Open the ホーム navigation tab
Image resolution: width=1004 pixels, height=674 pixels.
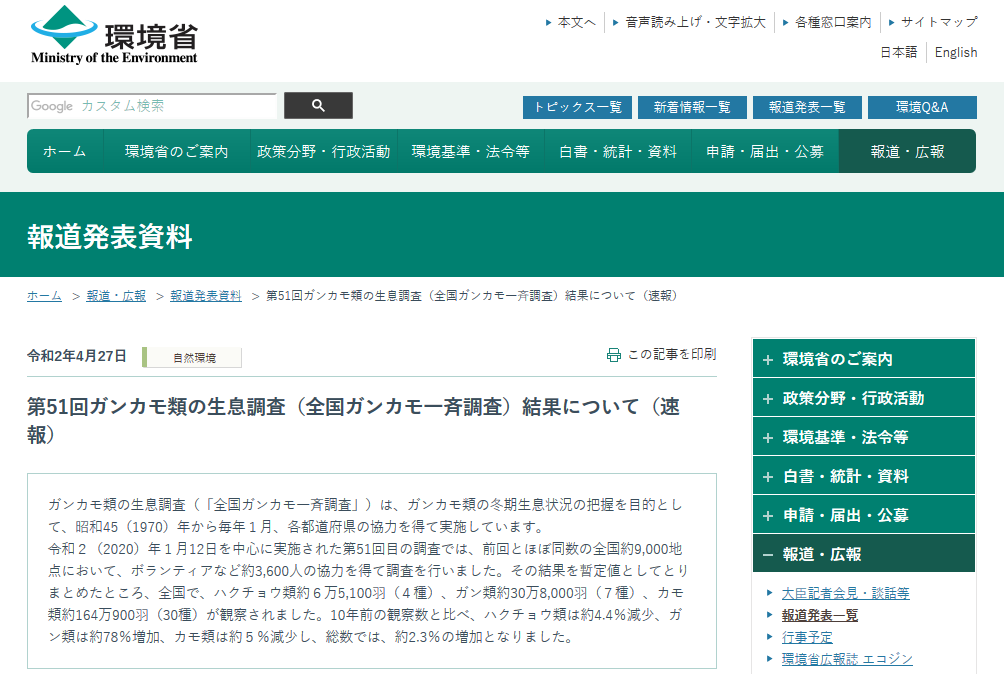coord(64,151)
